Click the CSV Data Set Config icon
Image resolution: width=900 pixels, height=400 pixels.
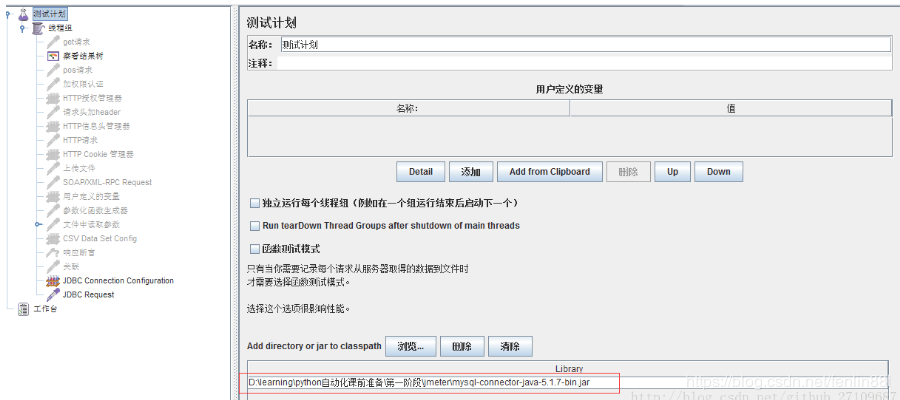tap(53, 238)
